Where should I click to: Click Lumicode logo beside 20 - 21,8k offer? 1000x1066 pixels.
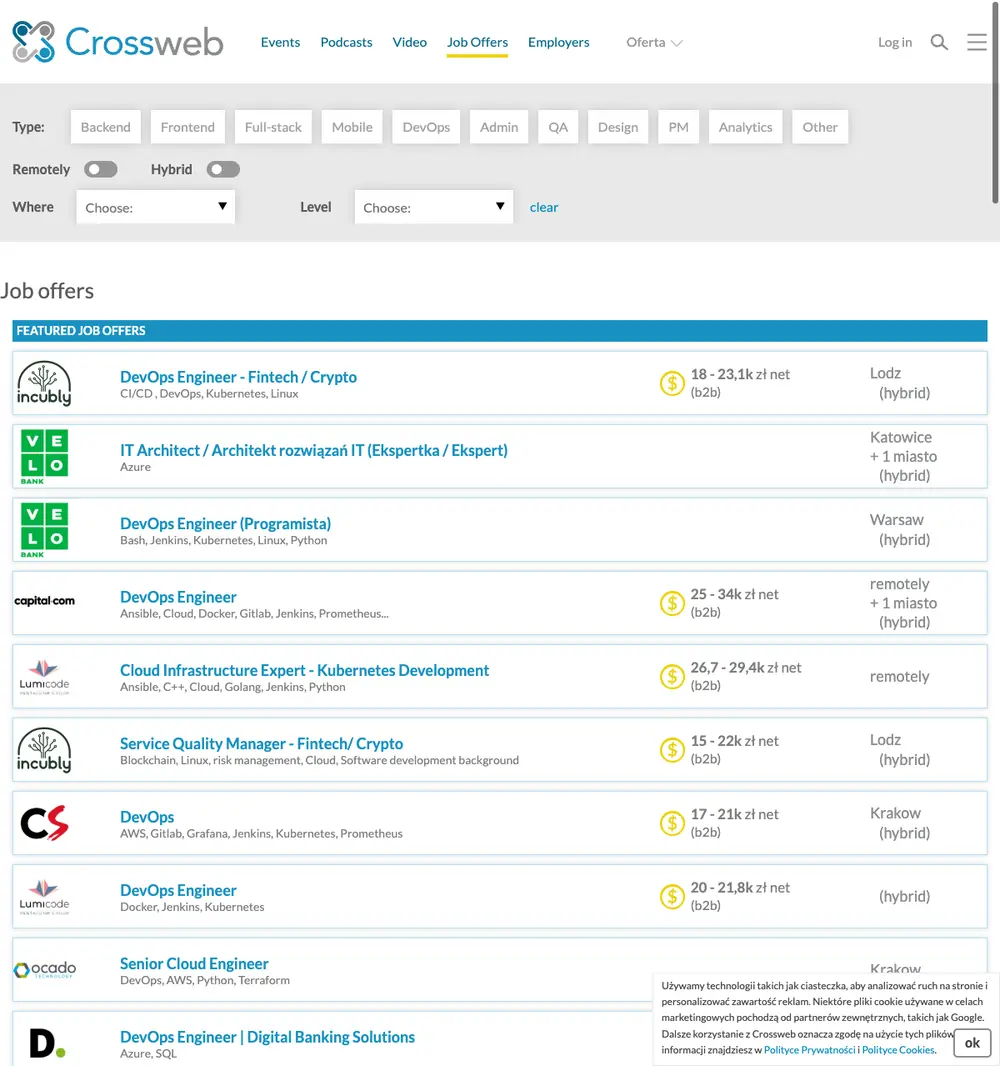pos(44,897)
